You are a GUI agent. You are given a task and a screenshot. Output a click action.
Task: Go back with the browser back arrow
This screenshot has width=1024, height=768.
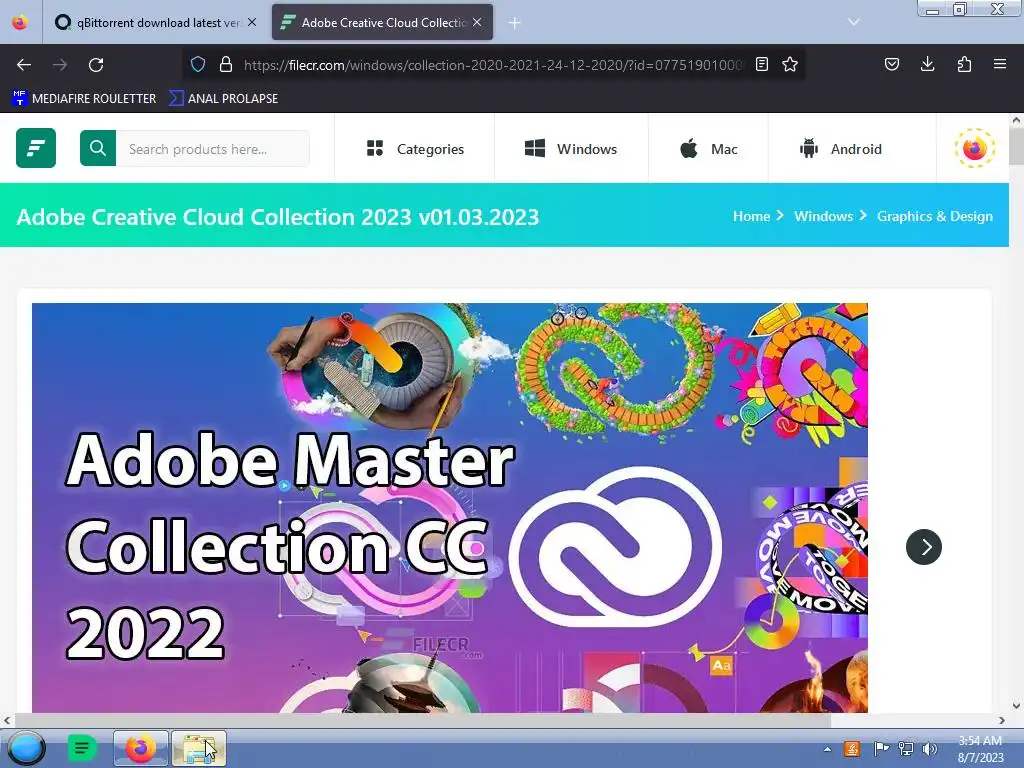pos(24,65)
